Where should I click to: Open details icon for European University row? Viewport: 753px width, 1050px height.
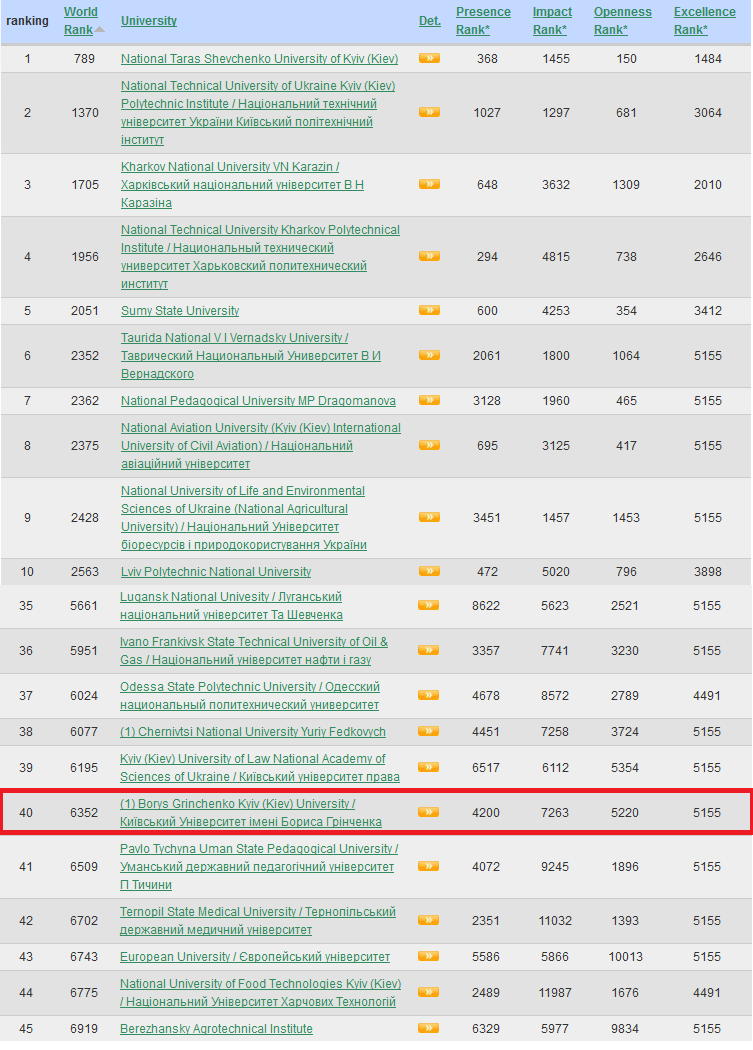(x=429, y=956)
